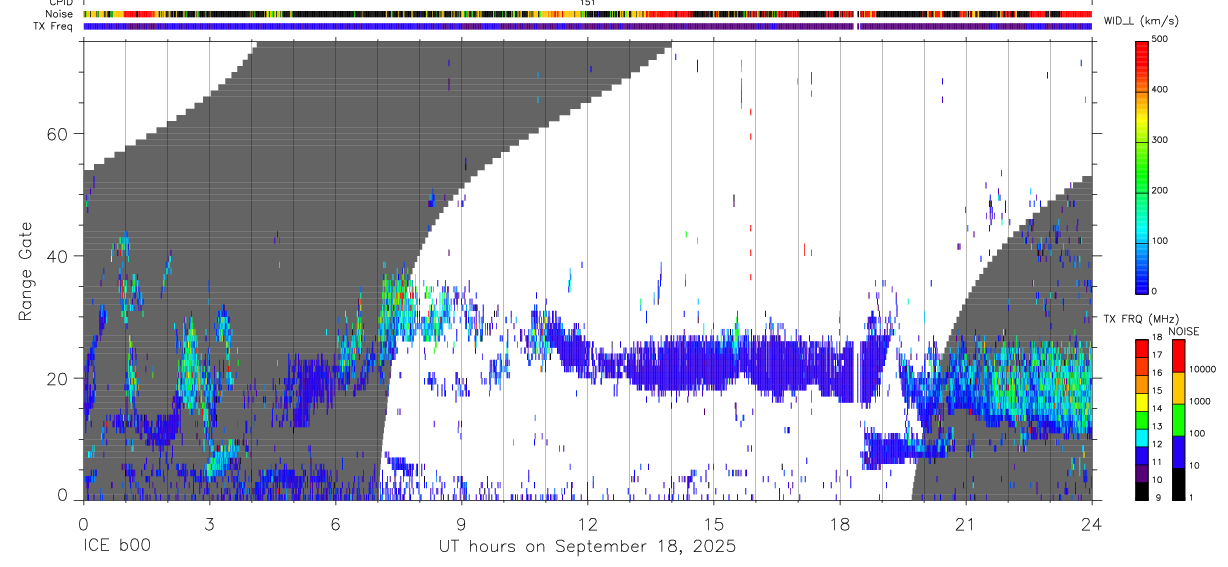Click the 9 hour label on UT axis
This screenshot has height=567, width=1228.
(461, 522)
